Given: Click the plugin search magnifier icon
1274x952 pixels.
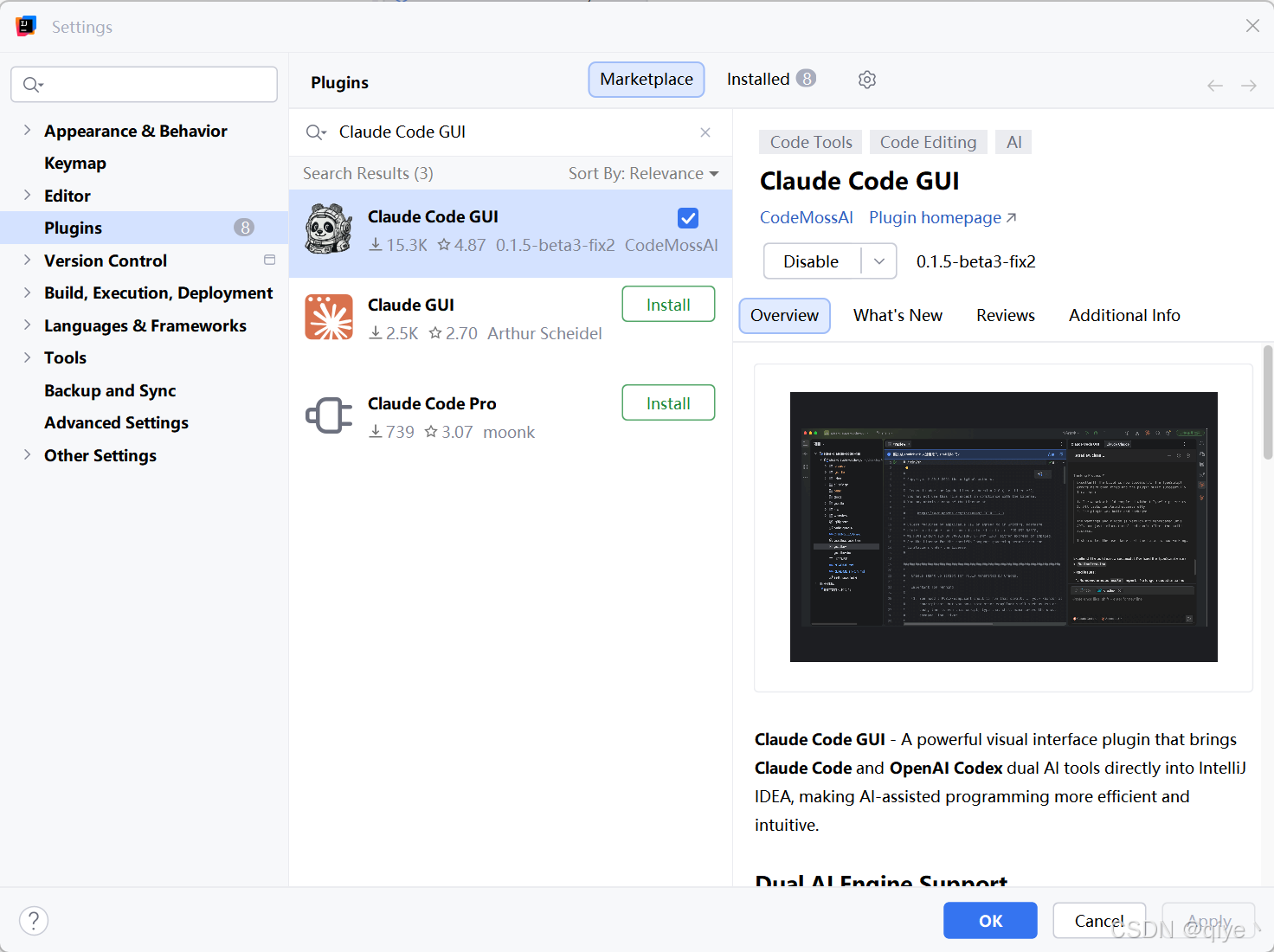Looking at the screenshot, I should (x=316, y=132).
